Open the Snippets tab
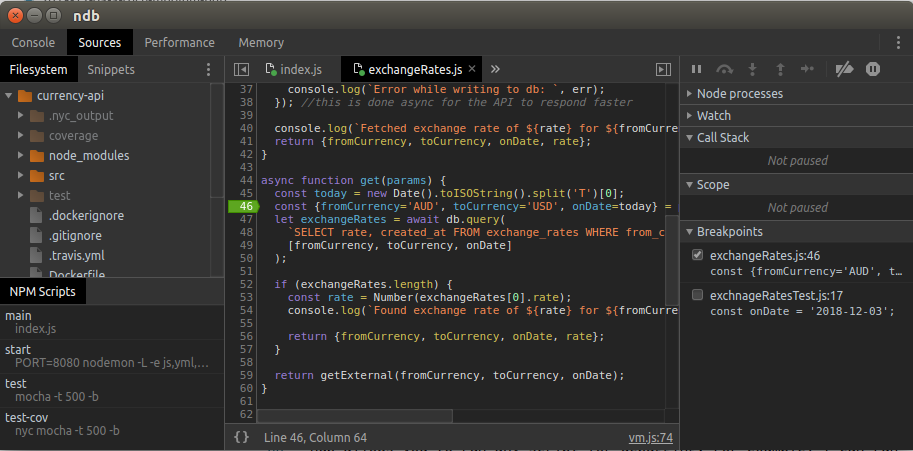 pyautogui.click(x=111, y=69)
